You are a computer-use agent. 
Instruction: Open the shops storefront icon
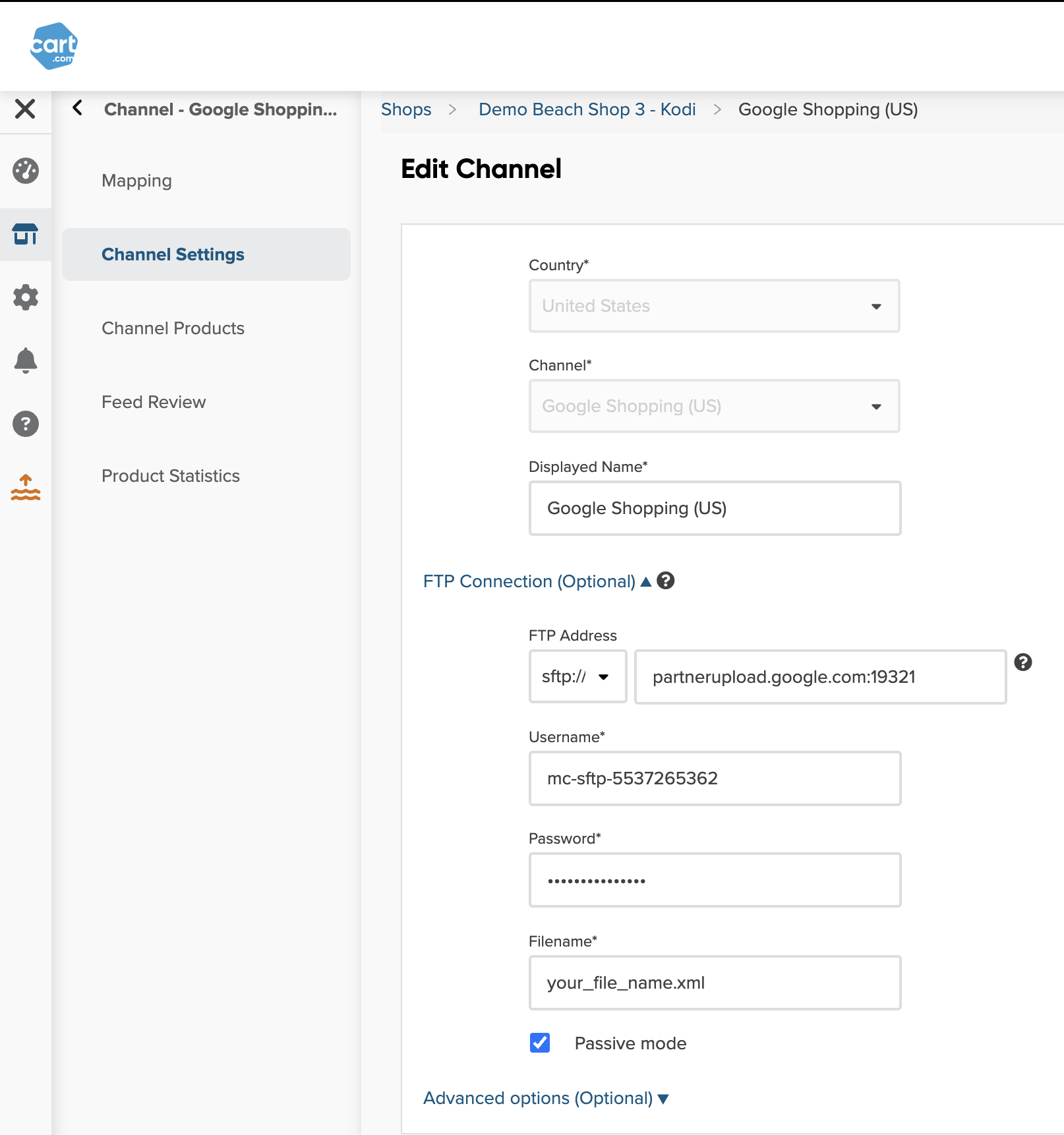pyautogui.click(x=26, y=234)
